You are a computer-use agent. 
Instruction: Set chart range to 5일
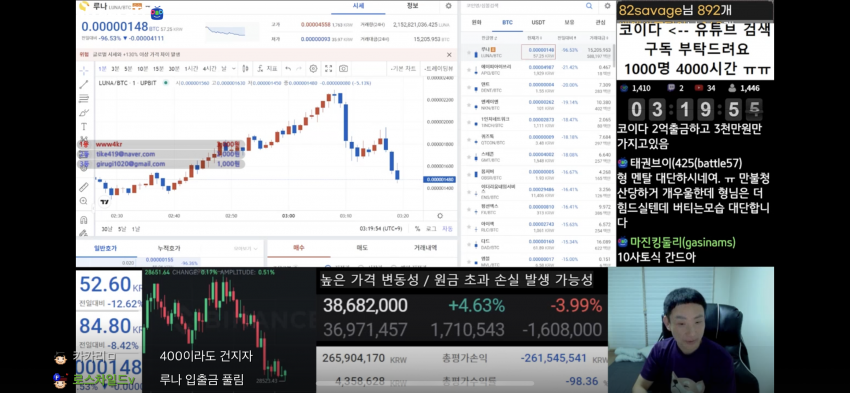(x=121, y=229)
